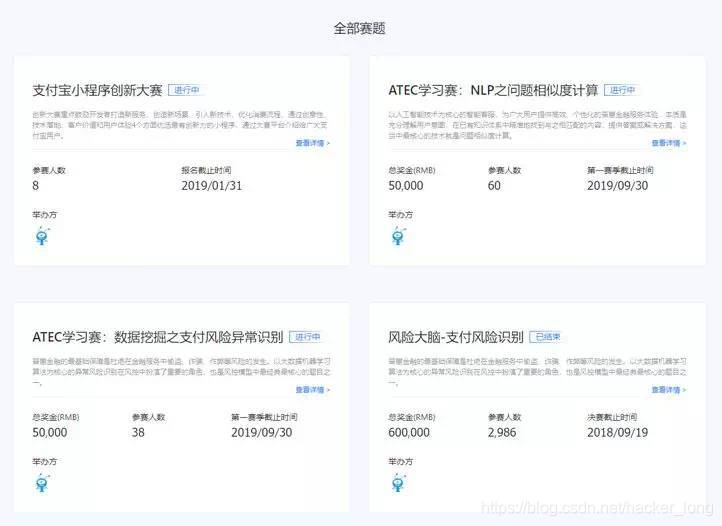Open the 支付宝小程序创新大赛 title
Screen dimensions: 722x526
click(x=97, y=90)
